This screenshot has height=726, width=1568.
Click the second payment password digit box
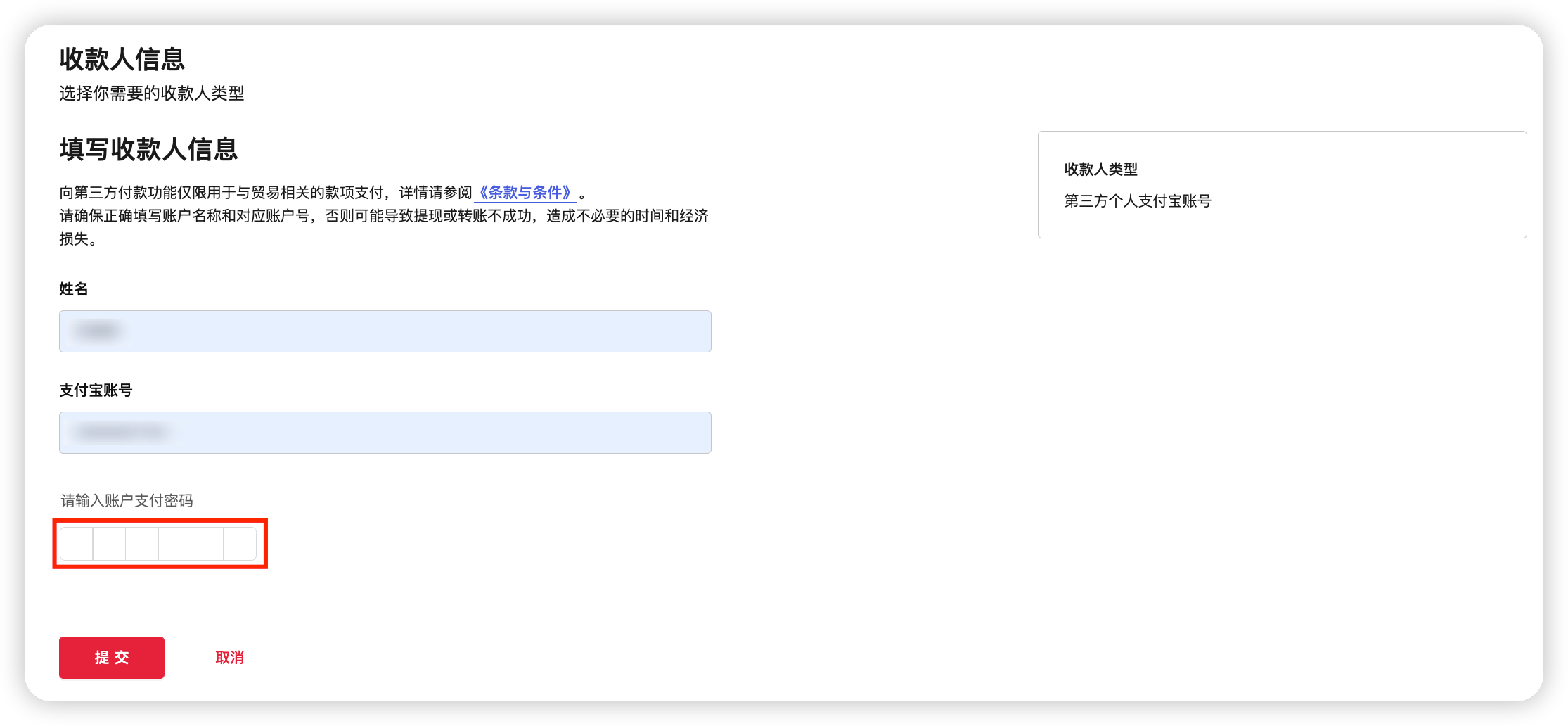click(109, 543)
